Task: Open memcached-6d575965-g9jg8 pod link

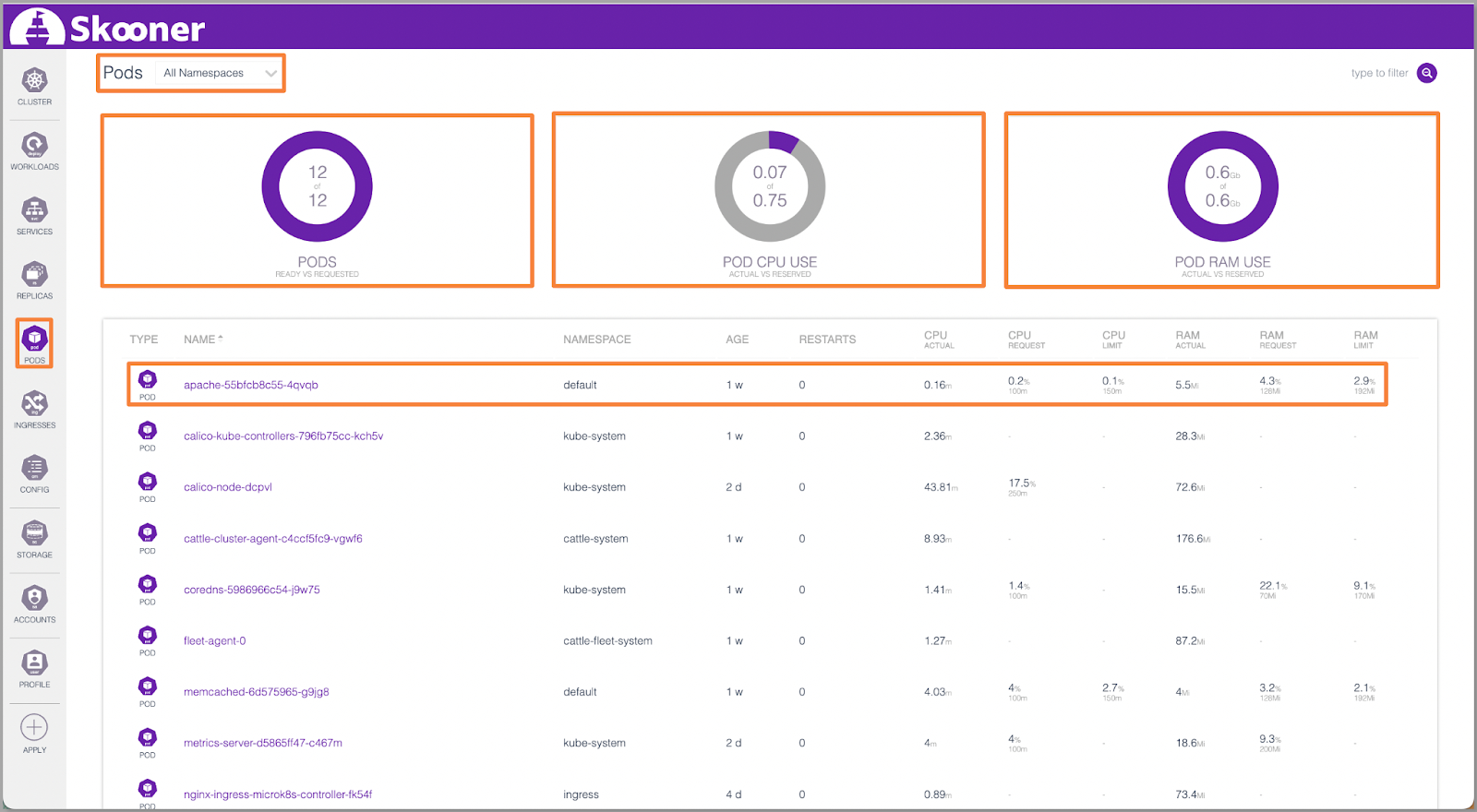Action: click(x=257, y=692)
